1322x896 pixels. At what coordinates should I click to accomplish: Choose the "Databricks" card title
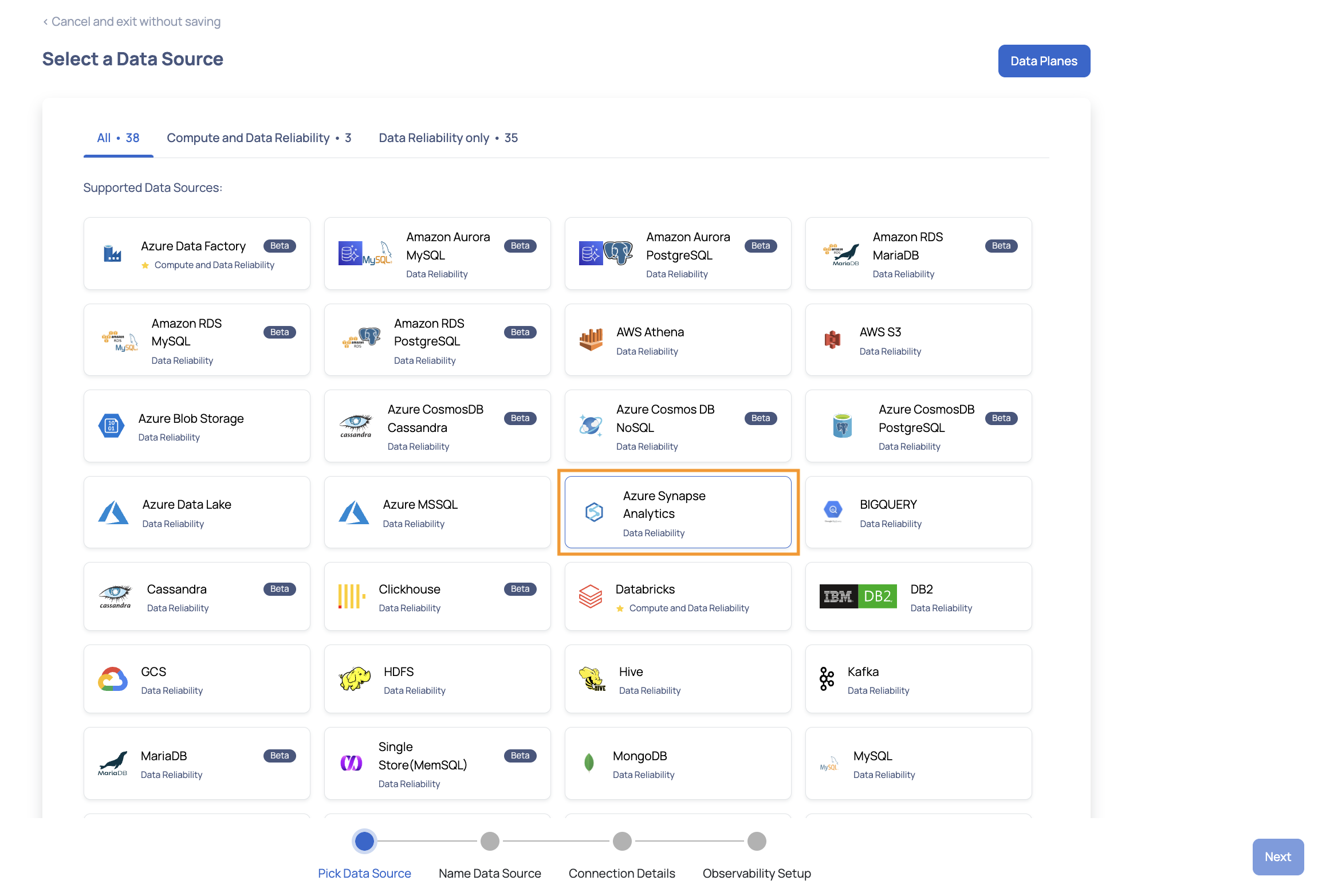(x=645, y=590)
